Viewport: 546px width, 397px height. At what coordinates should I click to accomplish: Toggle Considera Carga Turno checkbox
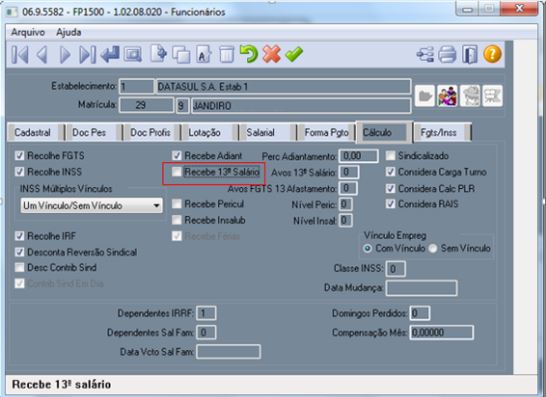point(391,172)
